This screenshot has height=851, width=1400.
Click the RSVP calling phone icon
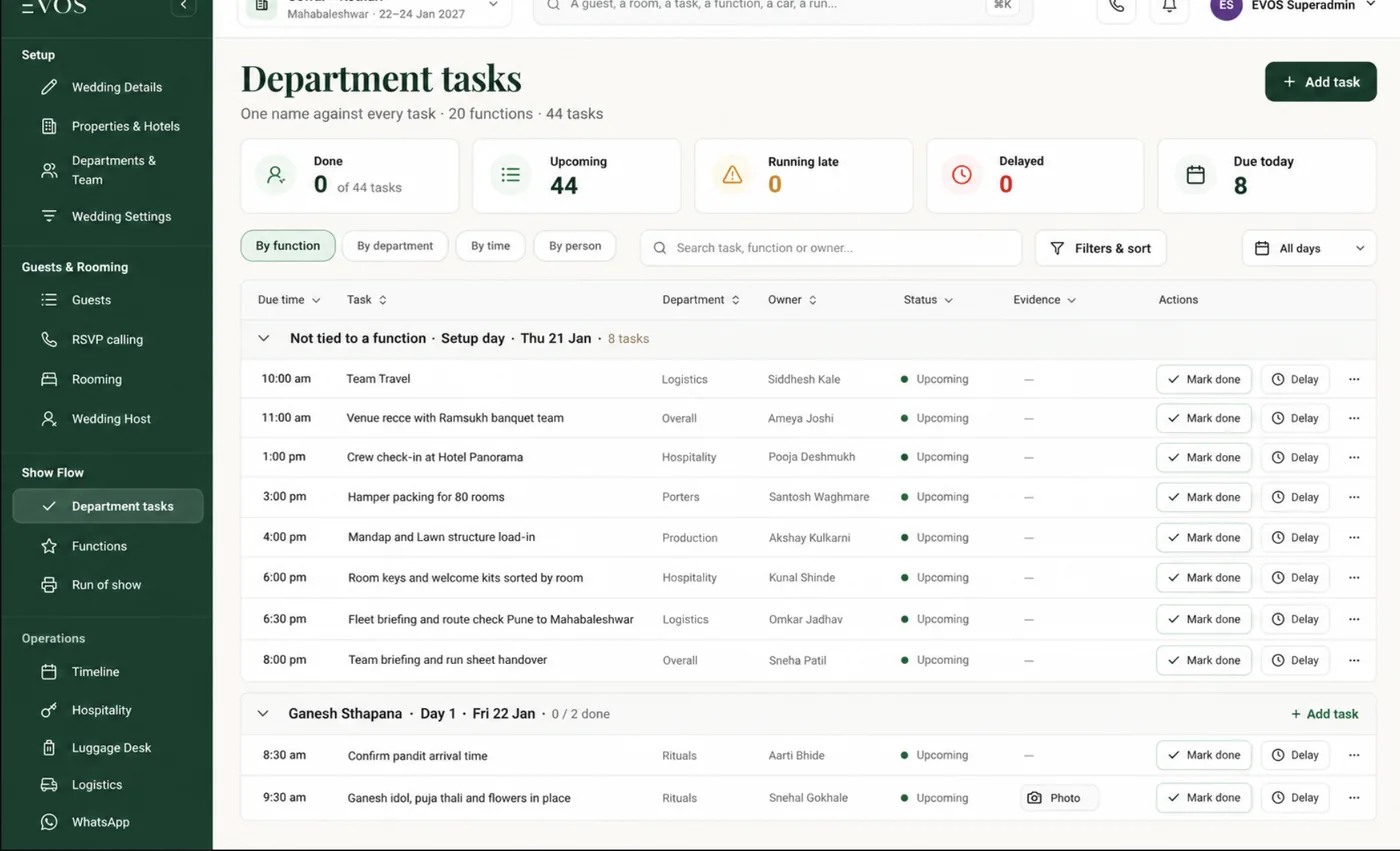coord(49,340)
